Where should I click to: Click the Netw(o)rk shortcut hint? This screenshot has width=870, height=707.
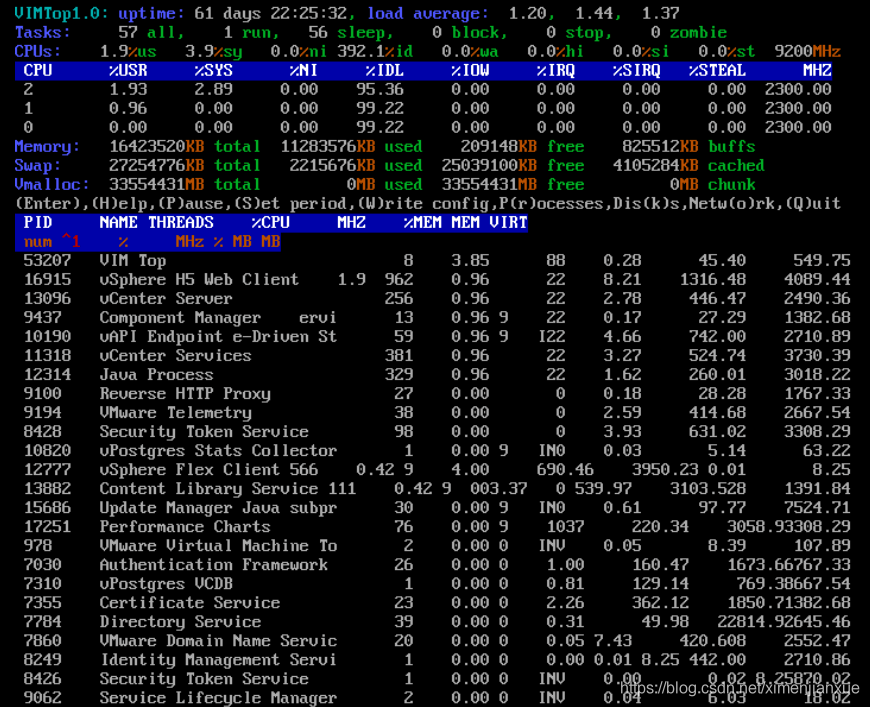[x=735, y=204]
